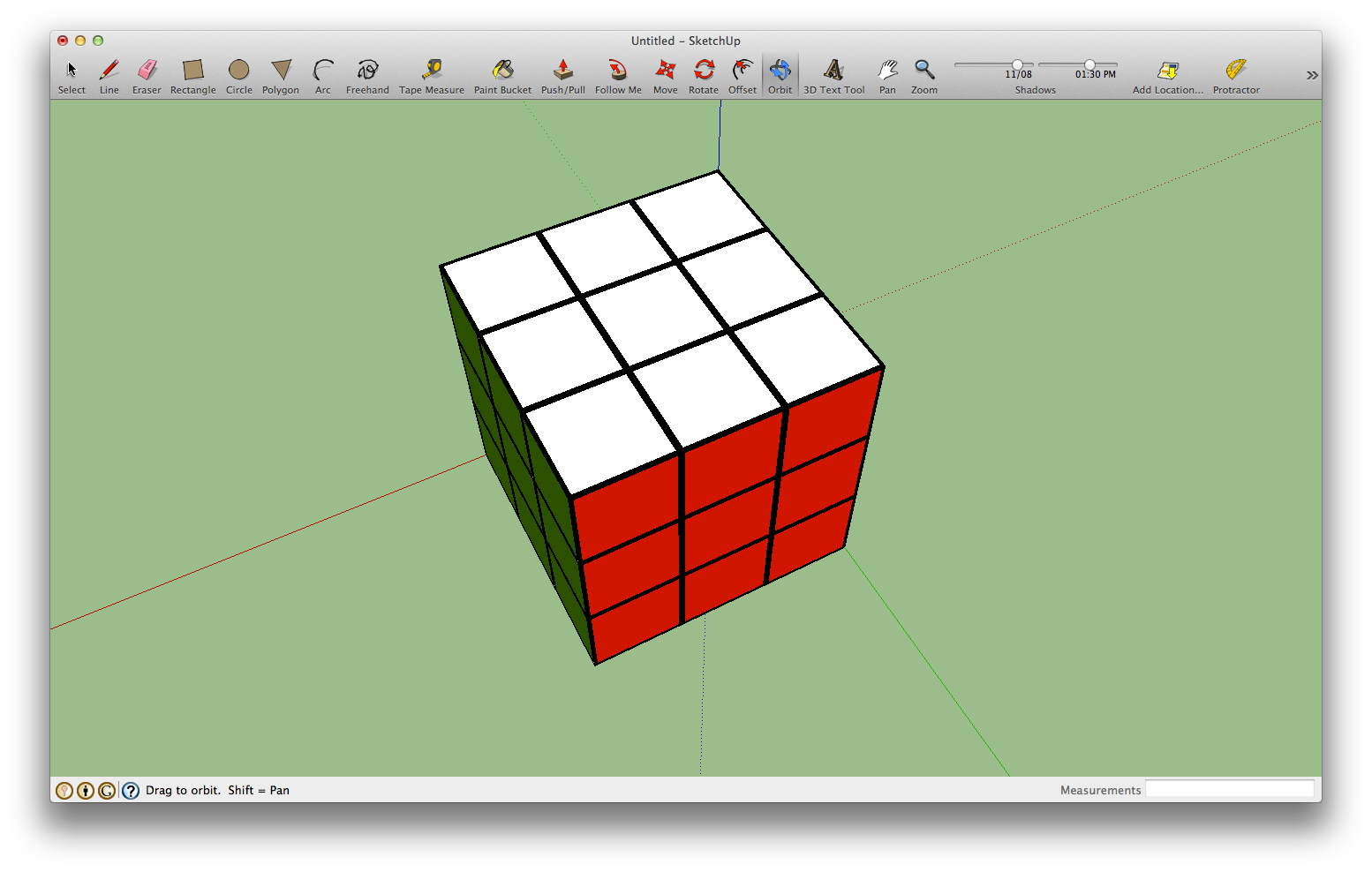Pick the Polygon tool
Screen dimensions: 1372x872
pos(280,71)
